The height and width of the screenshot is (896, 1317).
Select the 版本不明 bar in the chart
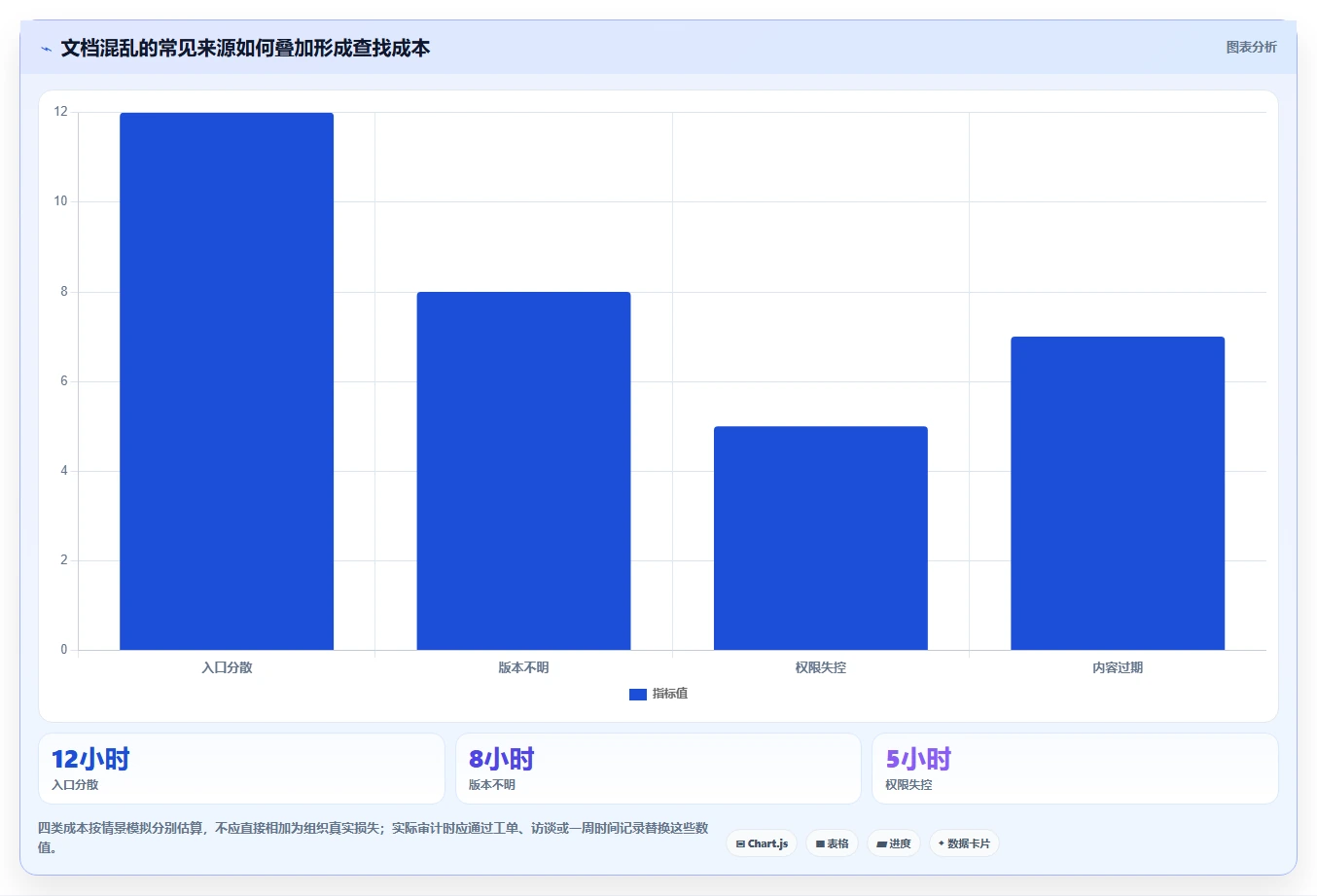(x=523, y=471)
